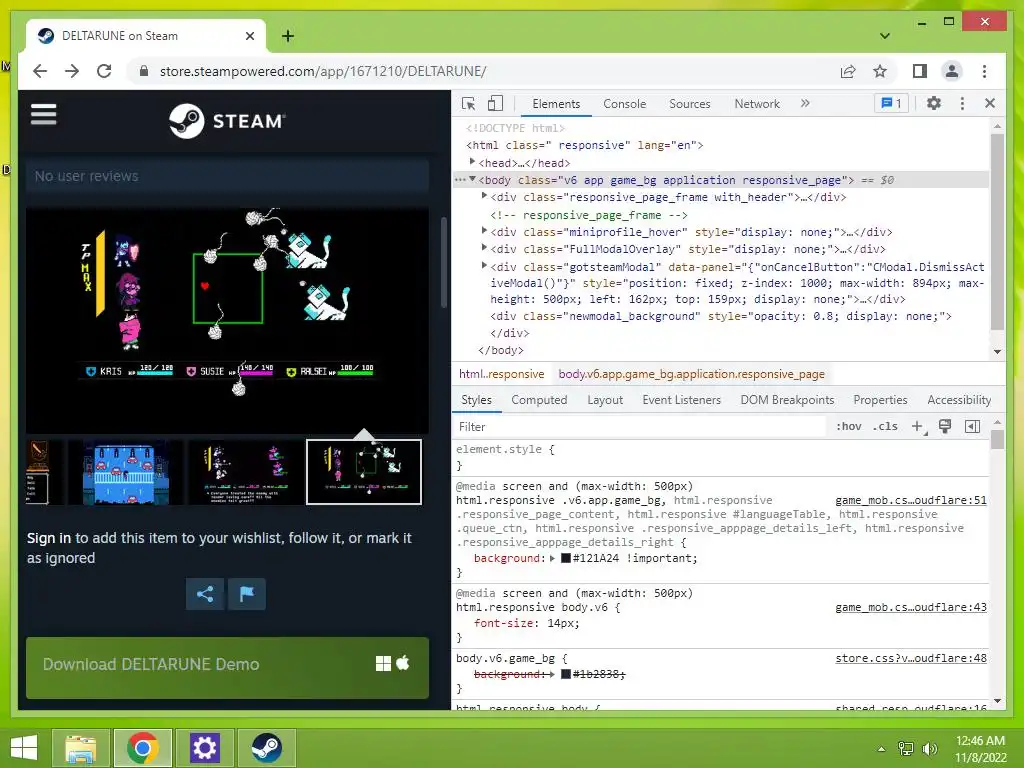Expand the miniprofile_hover div
The image size is (1024, 768).
484,231
